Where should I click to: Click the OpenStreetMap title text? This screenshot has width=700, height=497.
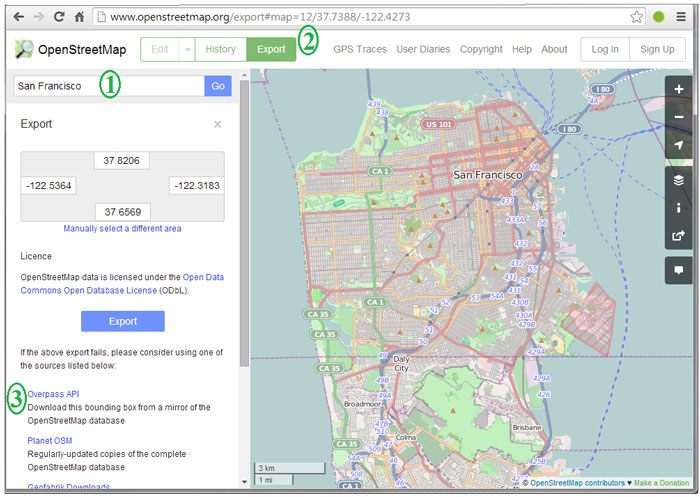(82, 50)
